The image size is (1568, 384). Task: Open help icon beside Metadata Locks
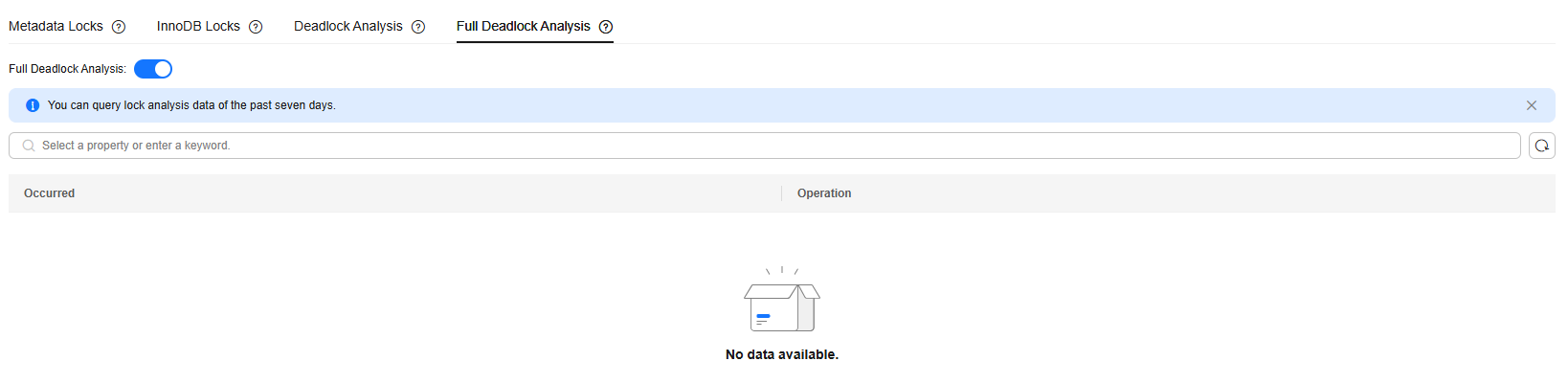coord(119,27)
